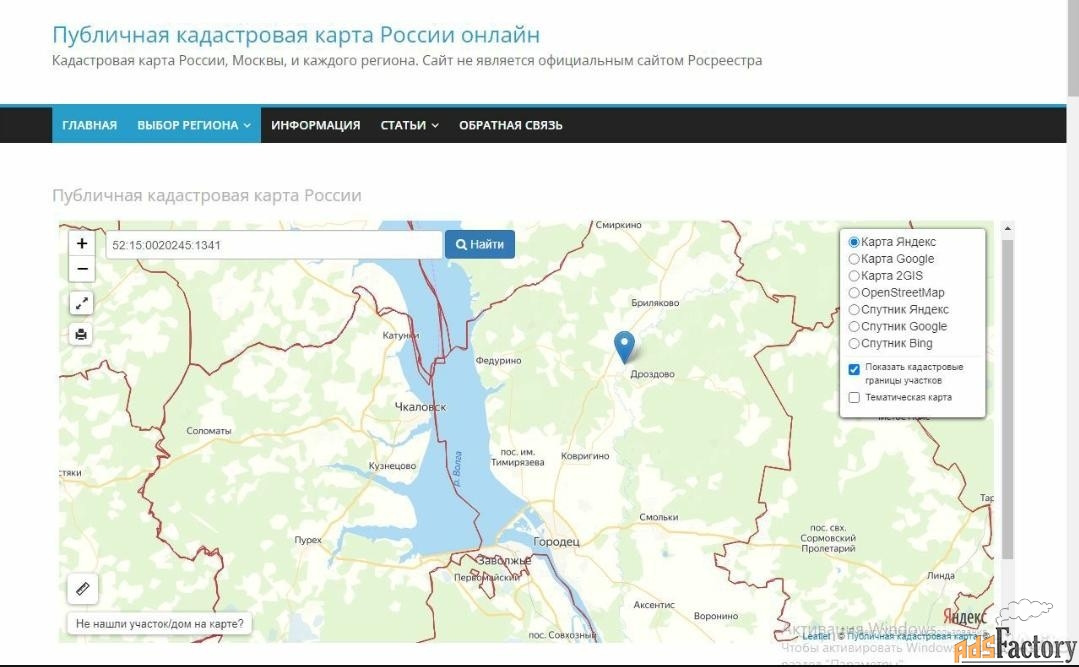
Task: Go to the Информация page
Action: (315, 125)
